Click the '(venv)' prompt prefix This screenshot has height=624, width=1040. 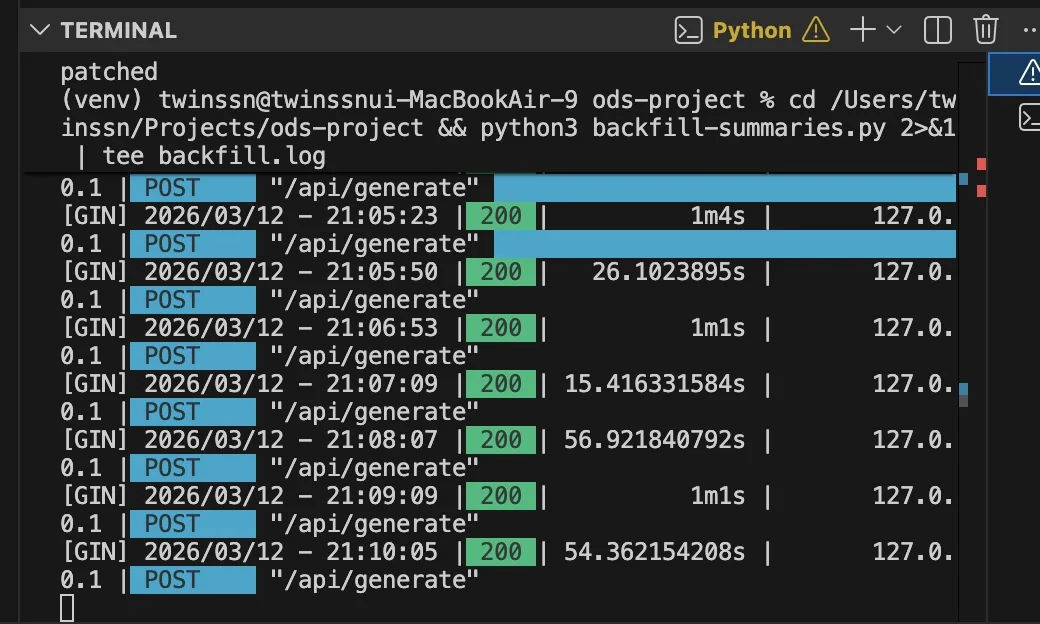click(101, 99)
